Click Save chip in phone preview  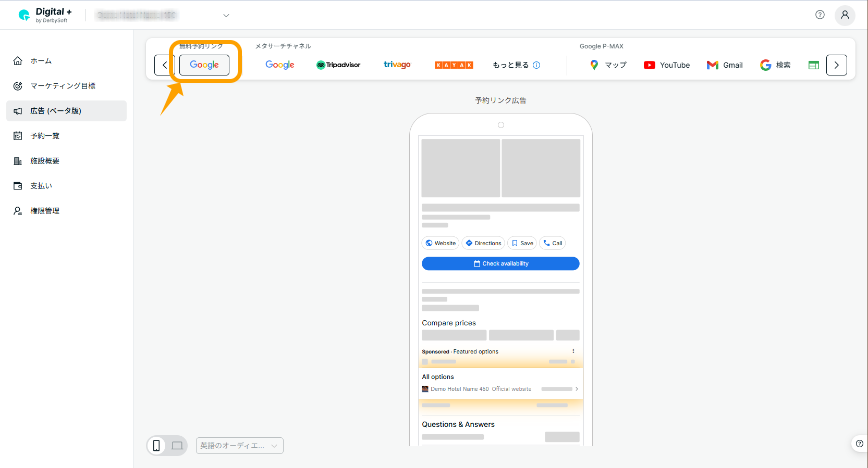pos(522,243)
